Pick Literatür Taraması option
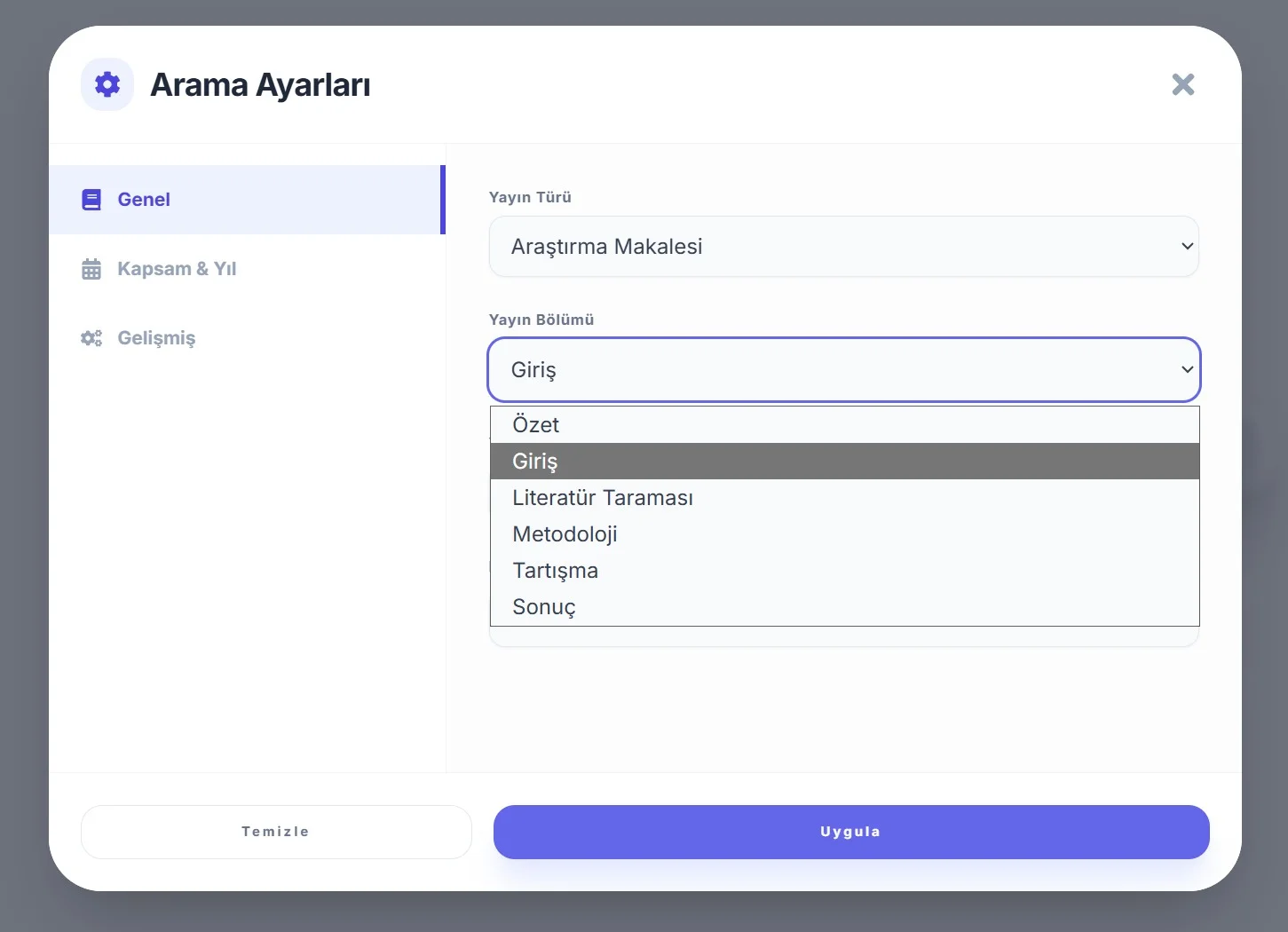 (845, 498)
